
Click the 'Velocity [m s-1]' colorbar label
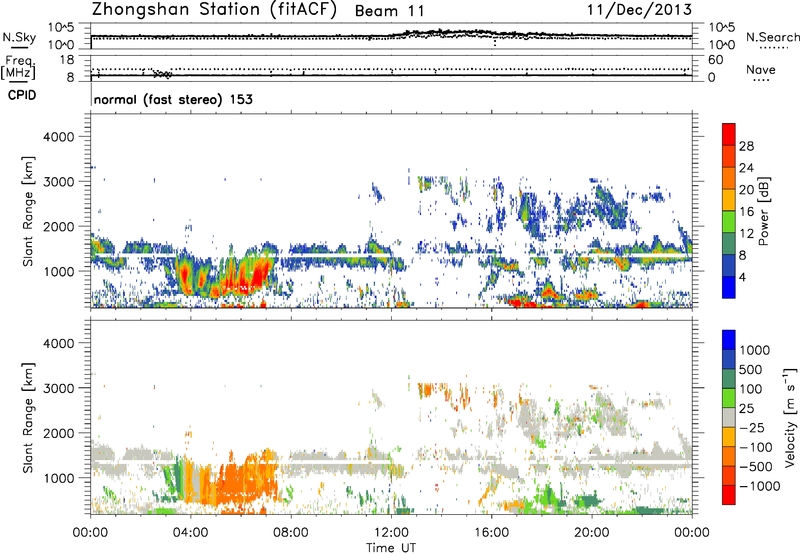[x=790, y=417]
